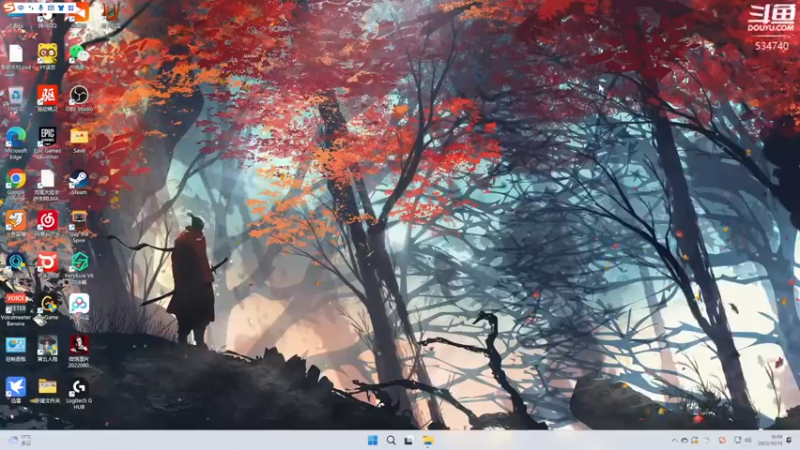
Task: Open the Control Panel desktop shortcut
Action: [16, 345]
